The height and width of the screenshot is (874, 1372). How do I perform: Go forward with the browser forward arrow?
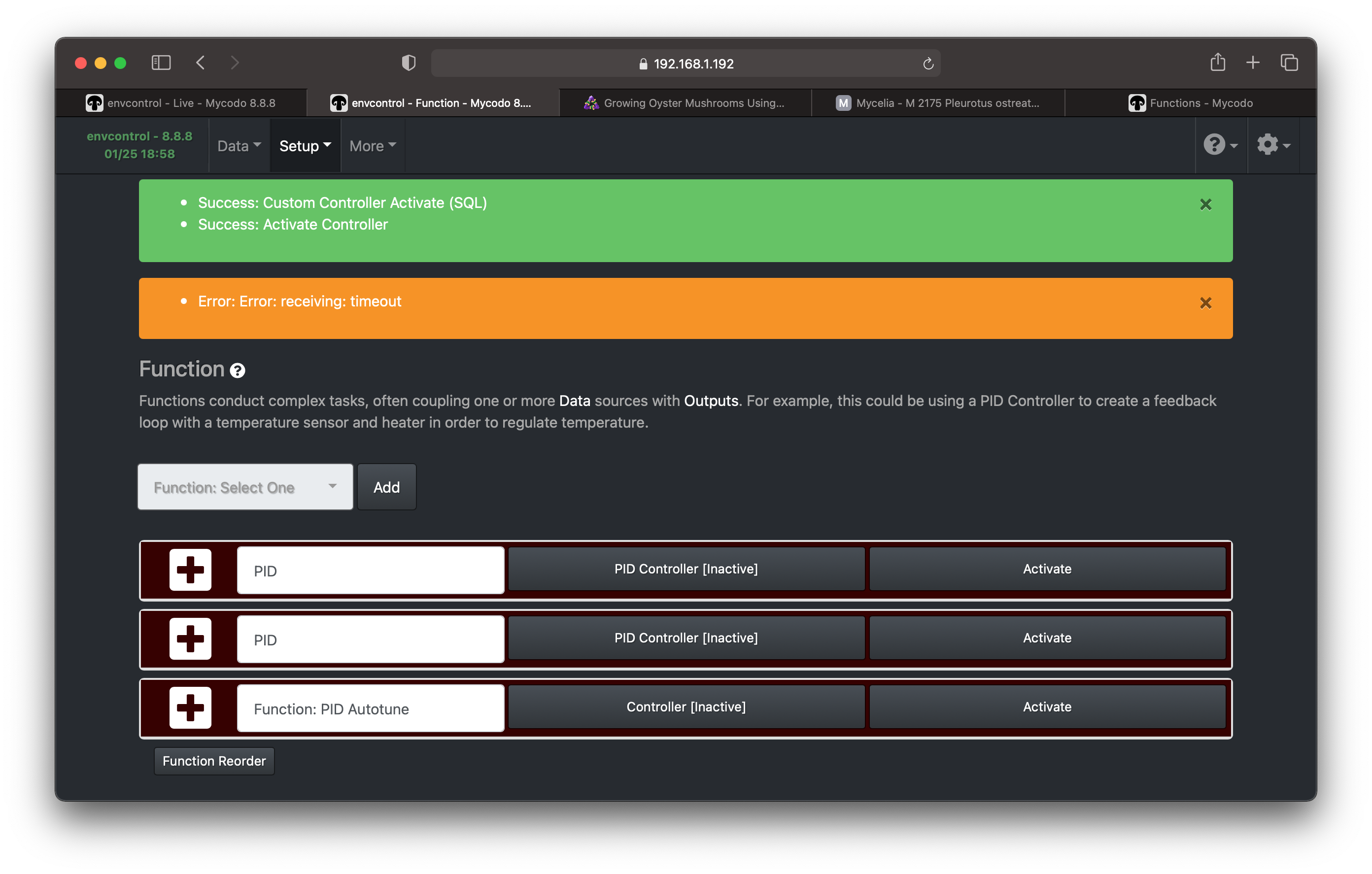point(234,63)
